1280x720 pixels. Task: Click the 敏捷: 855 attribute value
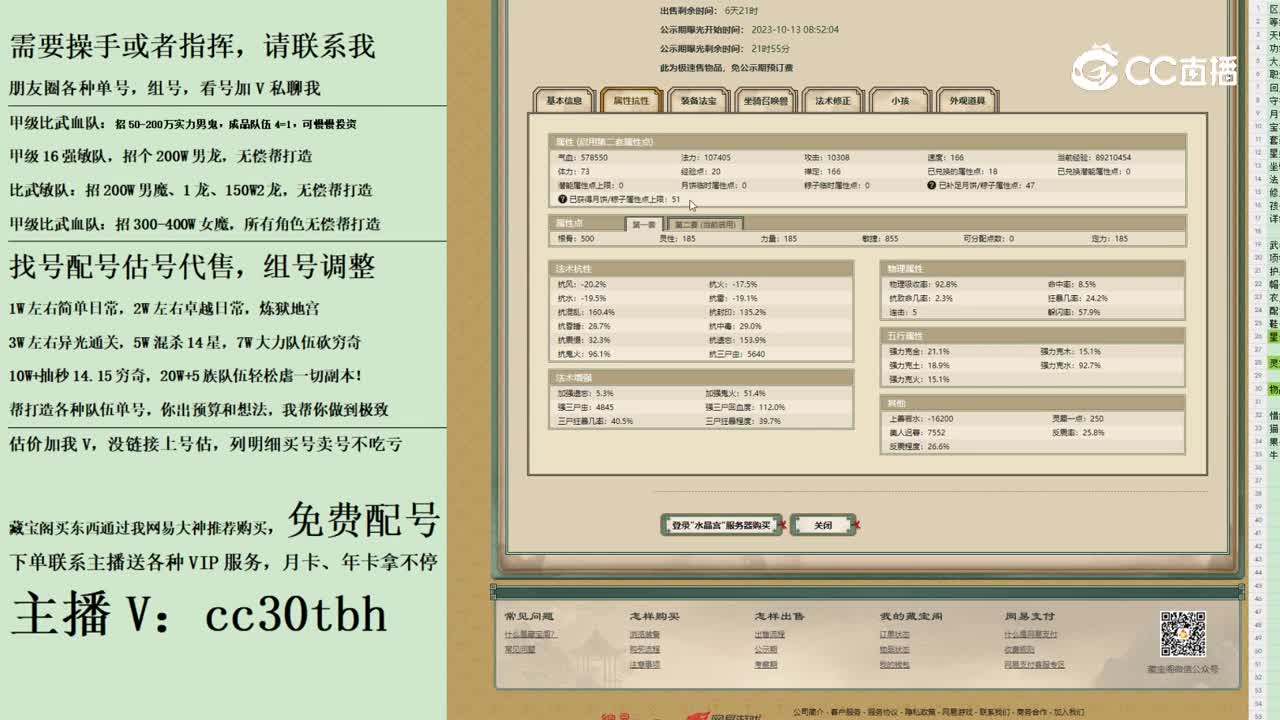880,239
